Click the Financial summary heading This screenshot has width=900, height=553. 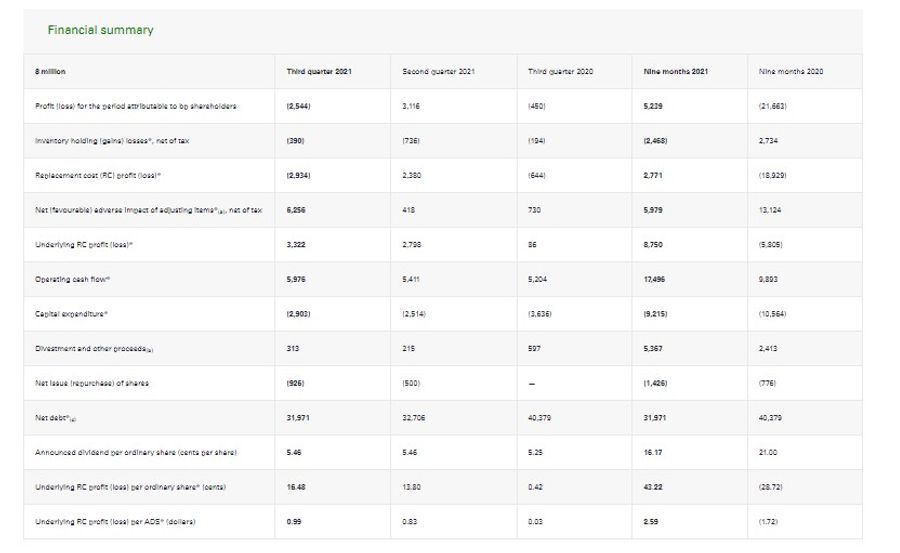coord(100,30)
